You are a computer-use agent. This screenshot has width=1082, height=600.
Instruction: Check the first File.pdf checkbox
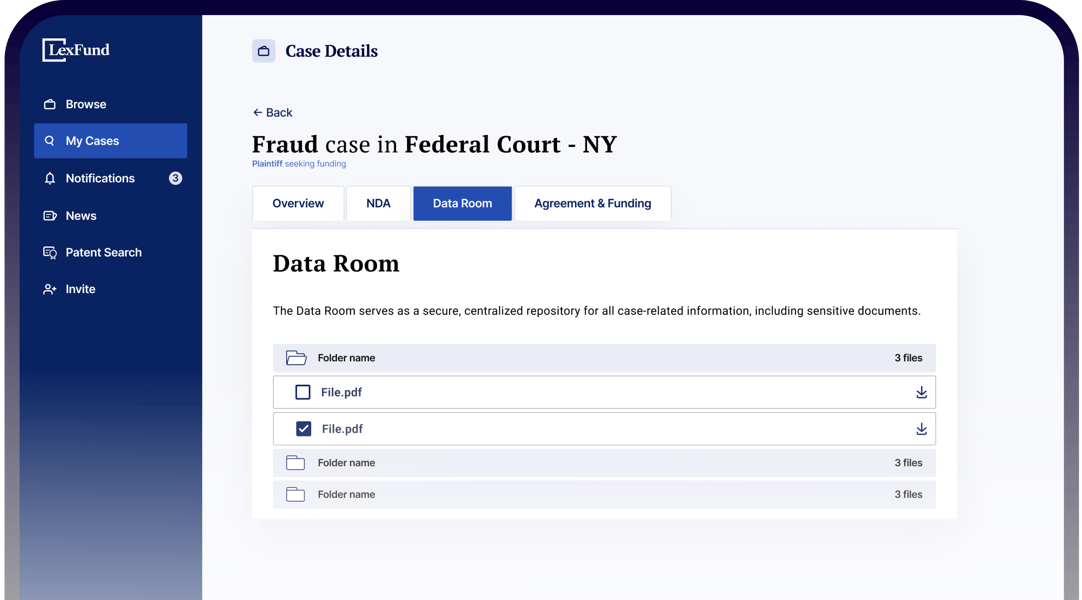pos(303,393)
